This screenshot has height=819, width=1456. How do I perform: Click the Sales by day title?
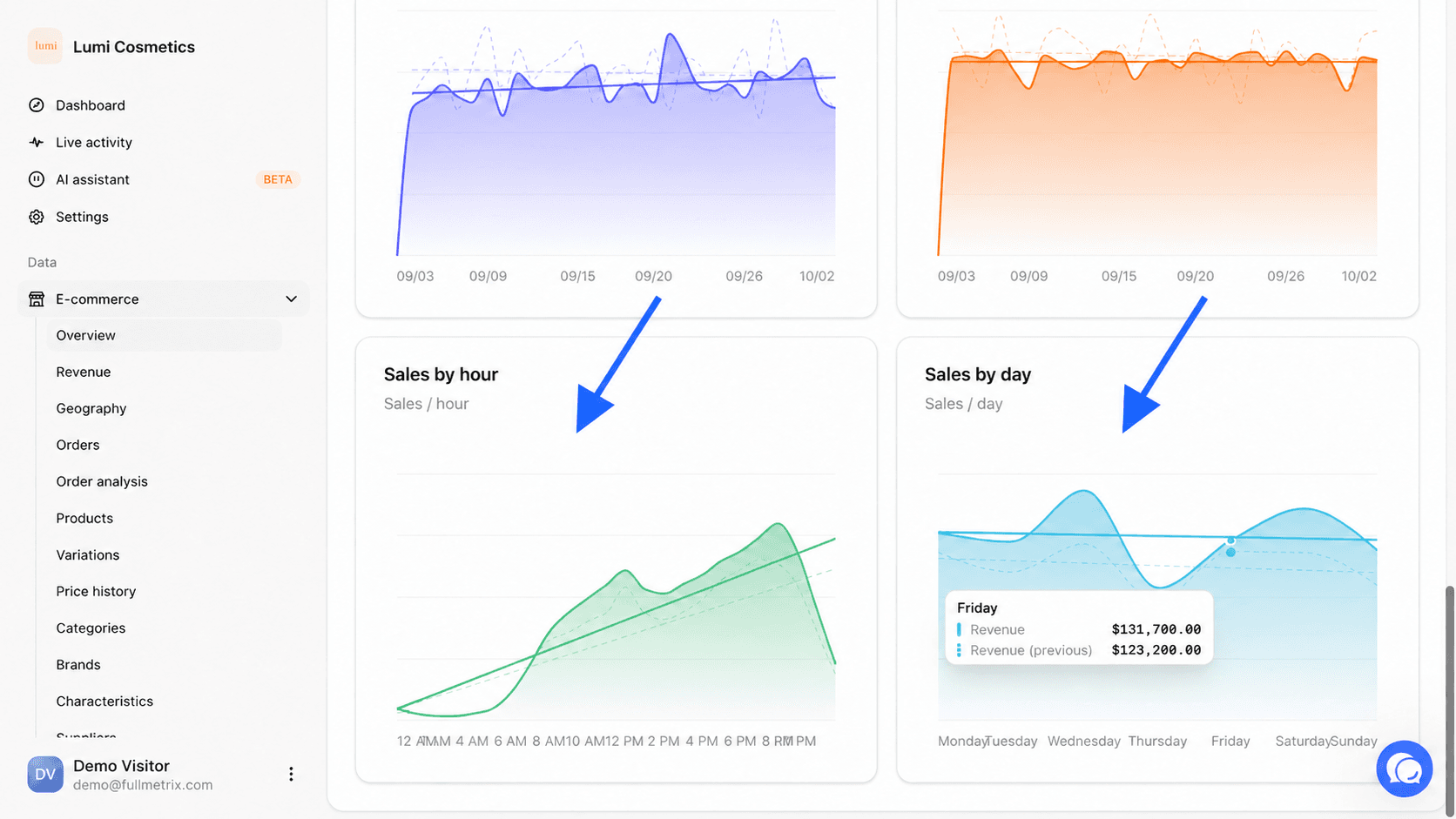978,374
